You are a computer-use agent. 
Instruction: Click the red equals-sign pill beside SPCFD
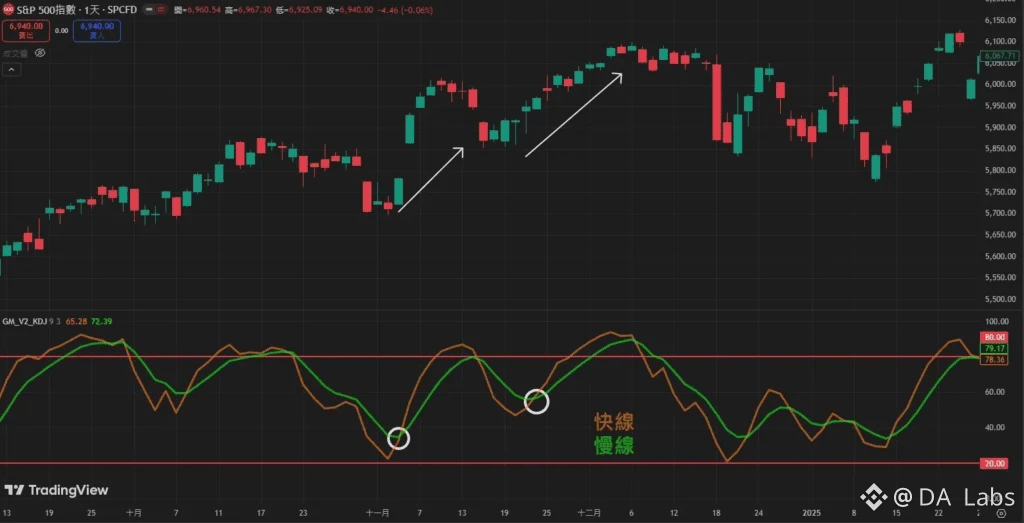click(161, 10)
